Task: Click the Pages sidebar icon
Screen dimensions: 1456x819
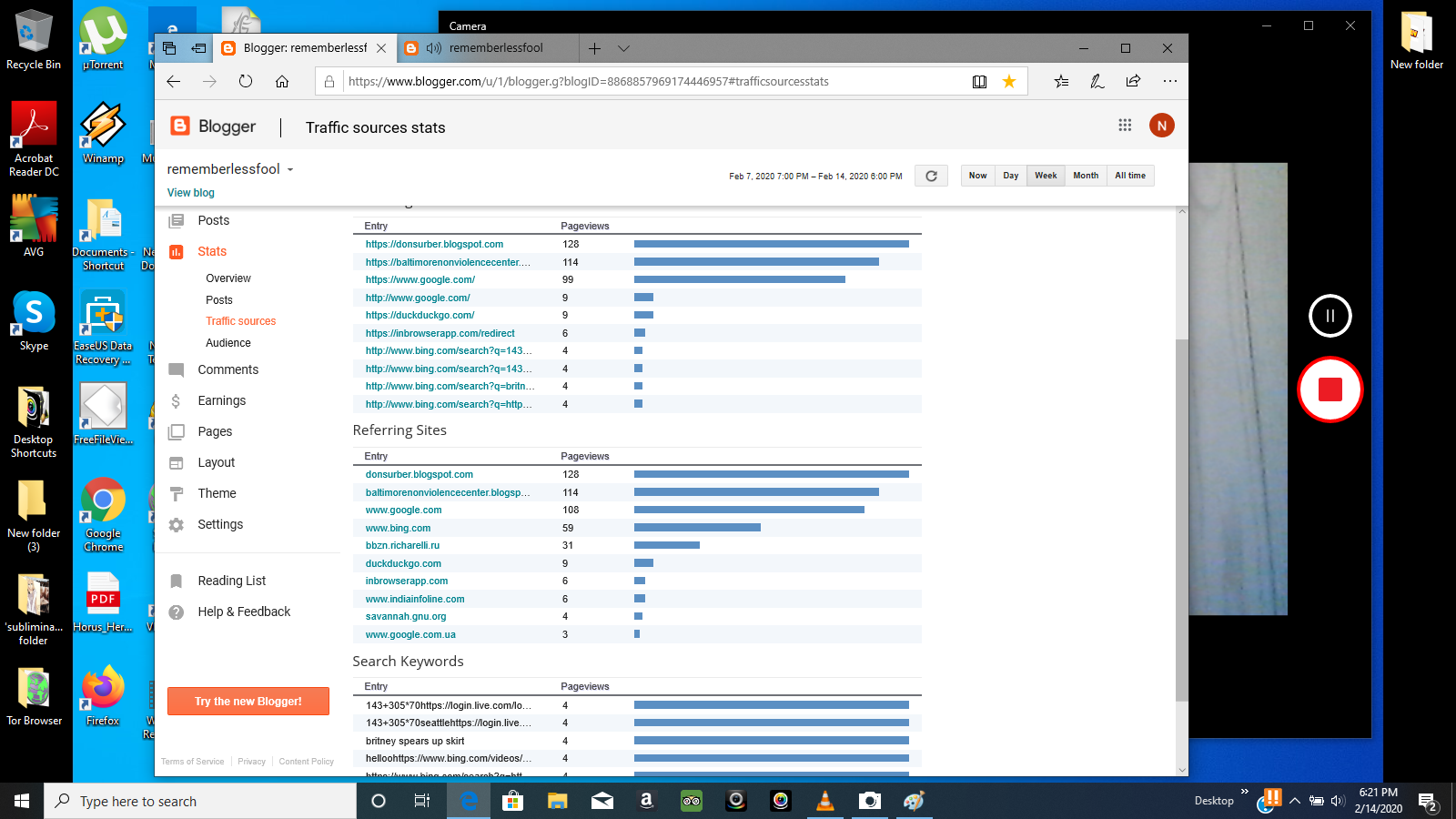Action: coord(177,431)
